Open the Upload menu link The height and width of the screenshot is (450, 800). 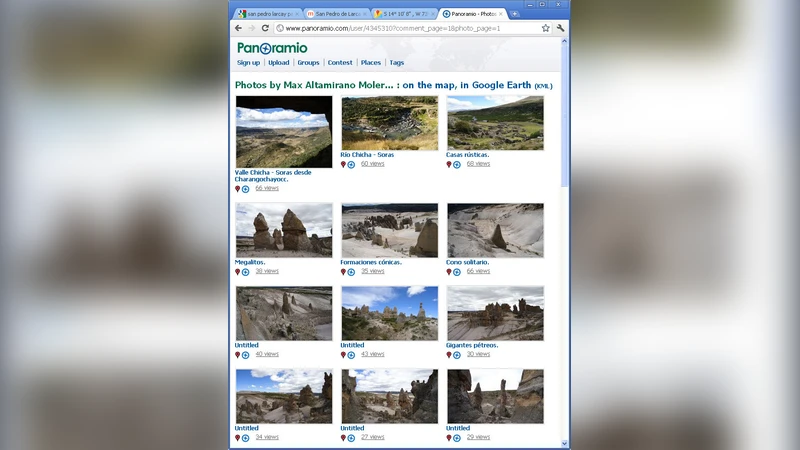(278, 63)
